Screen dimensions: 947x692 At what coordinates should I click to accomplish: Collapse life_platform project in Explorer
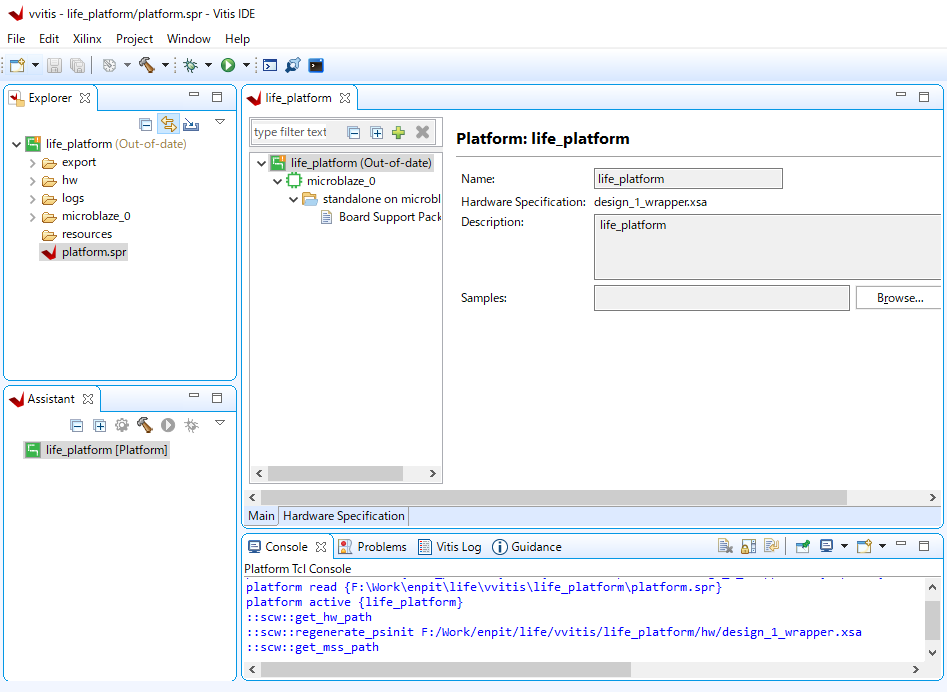[x=16, y=145]
